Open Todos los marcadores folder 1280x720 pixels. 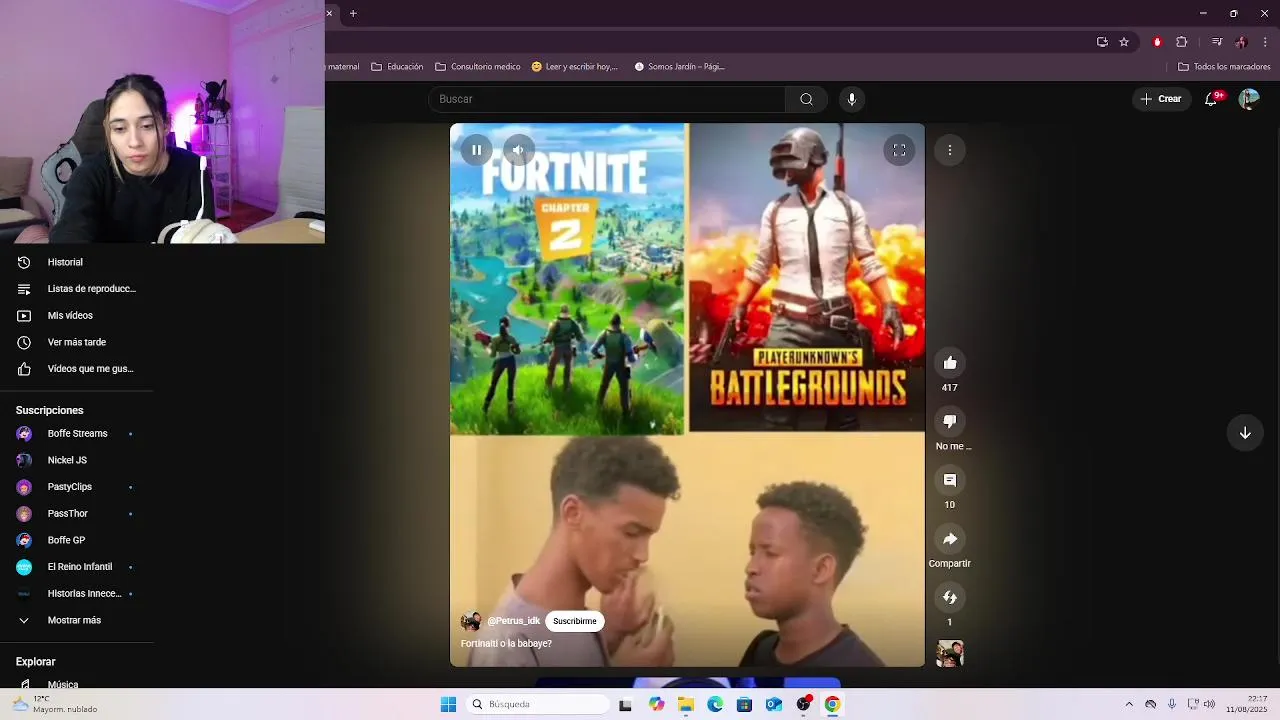pyautogui.click(x=1224, y=67)
